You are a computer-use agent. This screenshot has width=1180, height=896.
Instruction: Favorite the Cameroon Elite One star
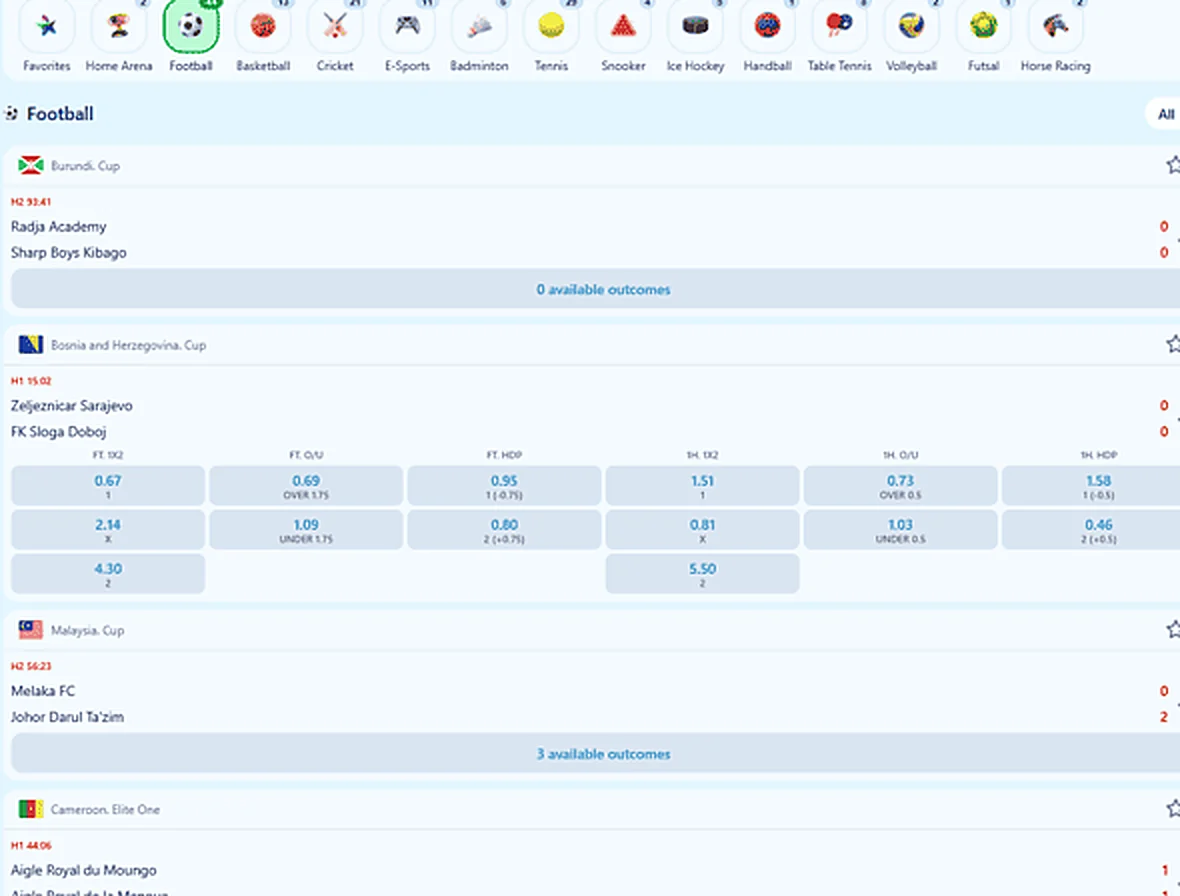coord(1172,809)
